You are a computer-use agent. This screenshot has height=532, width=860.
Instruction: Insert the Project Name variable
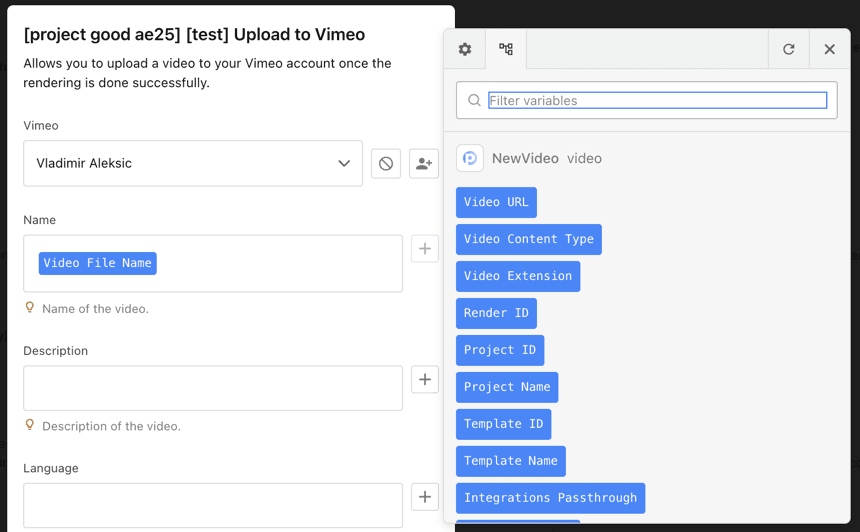coord(507,387)
